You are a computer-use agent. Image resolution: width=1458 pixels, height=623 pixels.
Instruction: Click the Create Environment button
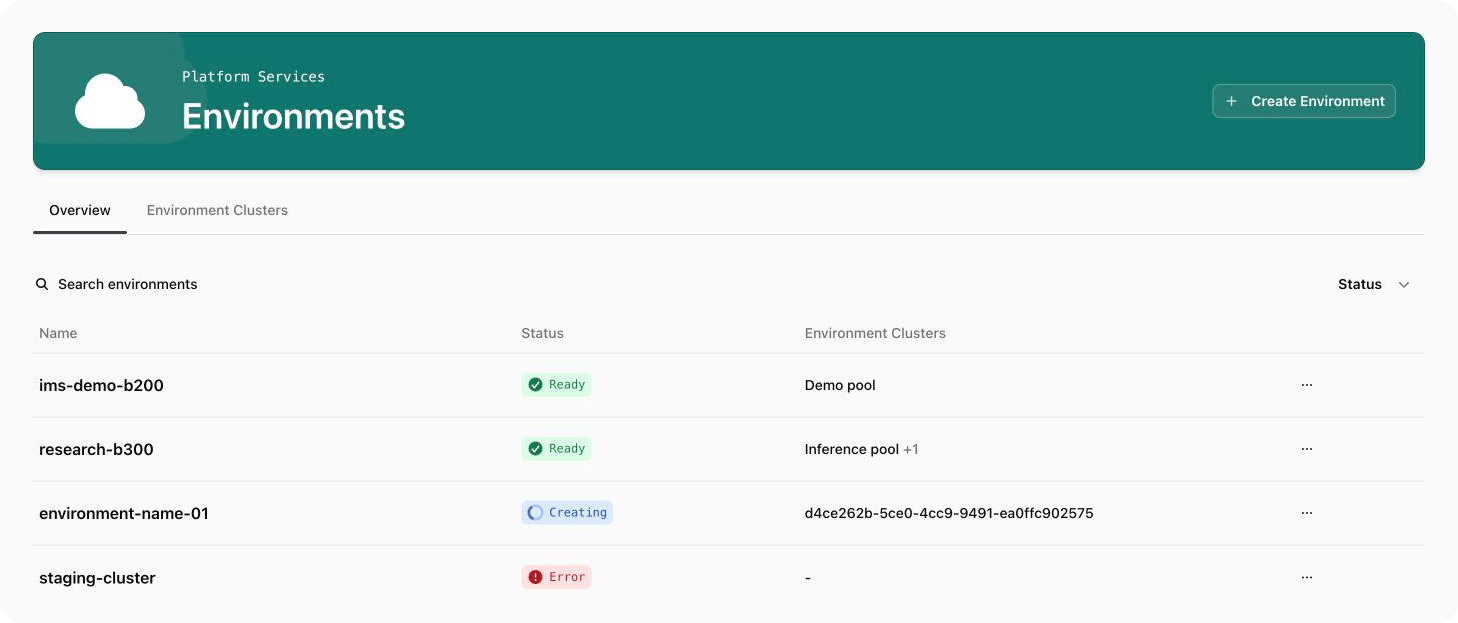coord(1304,101)
